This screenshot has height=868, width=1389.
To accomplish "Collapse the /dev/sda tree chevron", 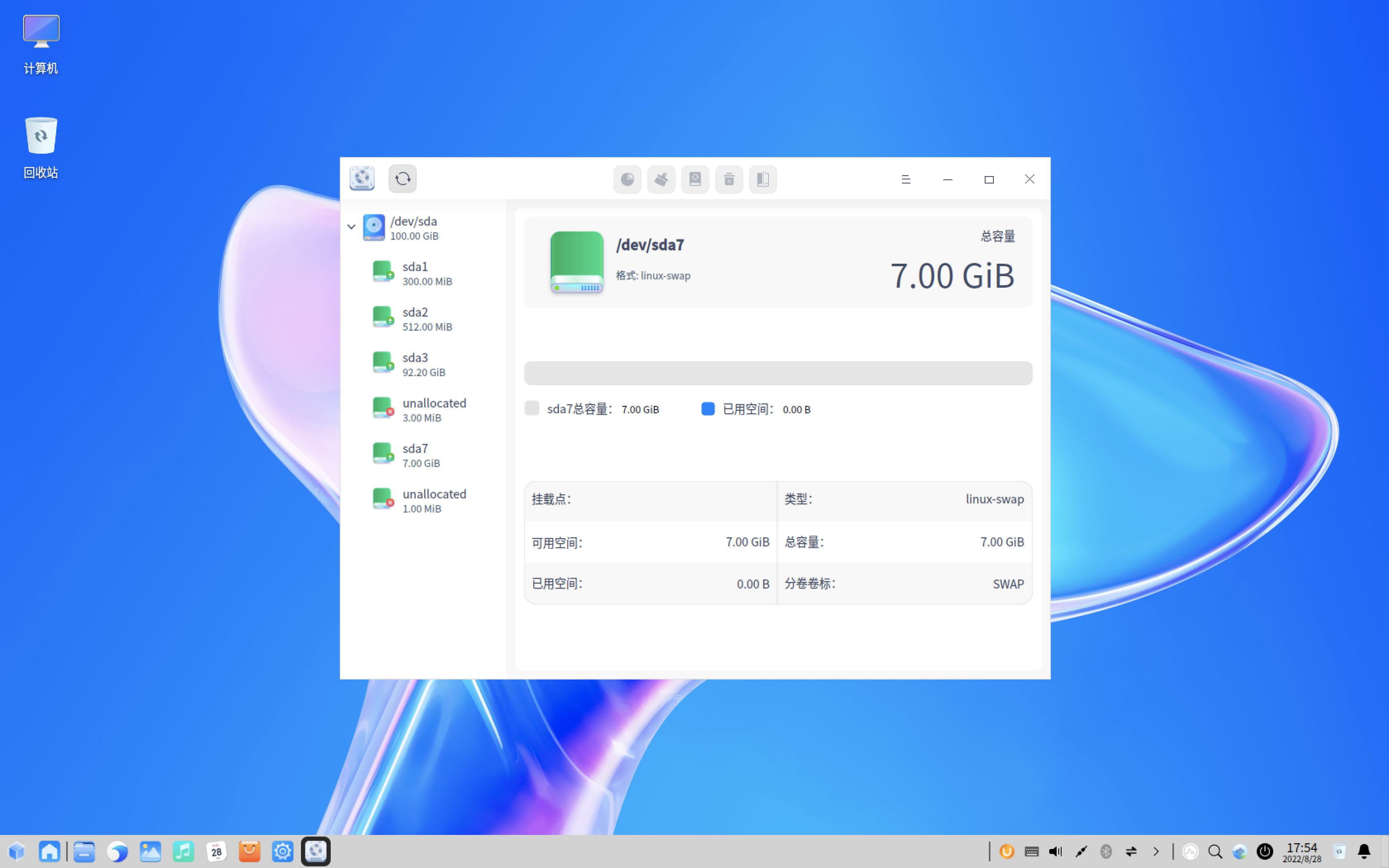I will (x=351, y=227).
